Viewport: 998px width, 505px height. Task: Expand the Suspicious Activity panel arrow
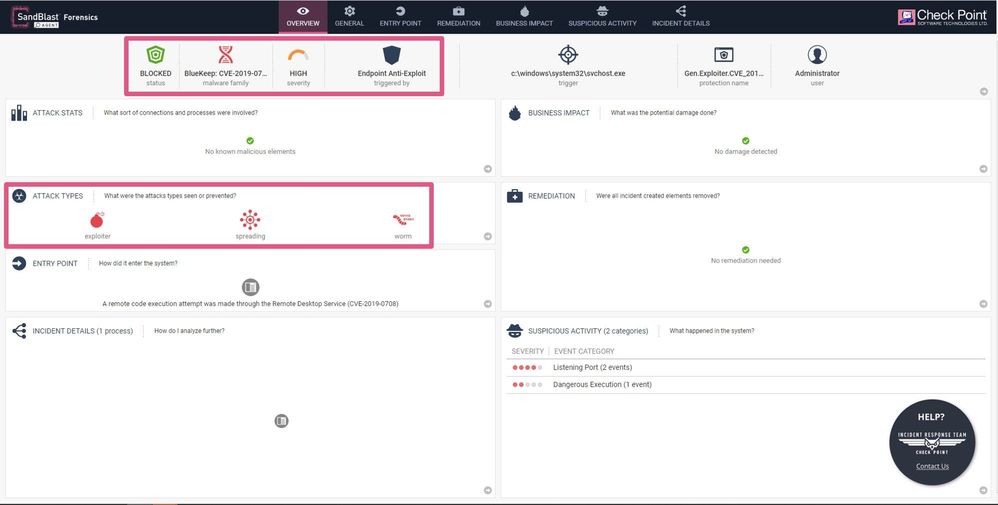point(983,490)
